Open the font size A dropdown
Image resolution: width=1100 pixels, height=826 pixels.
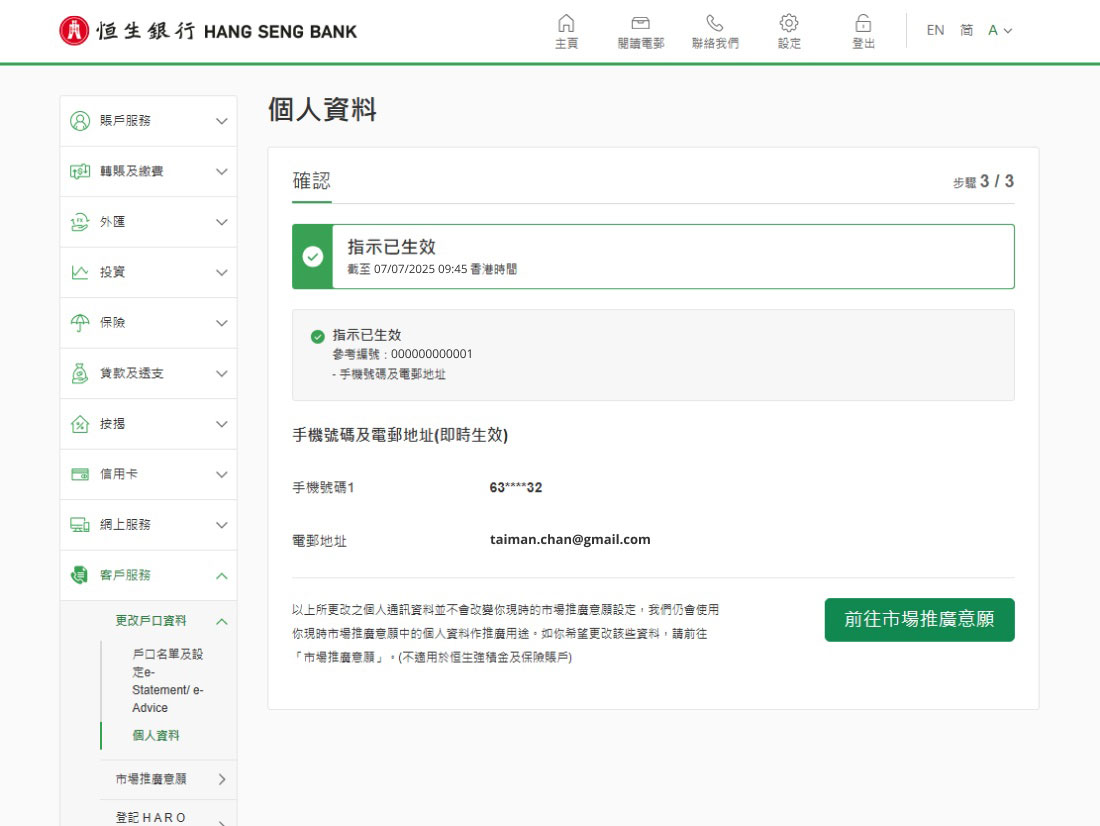(1000, 31)
